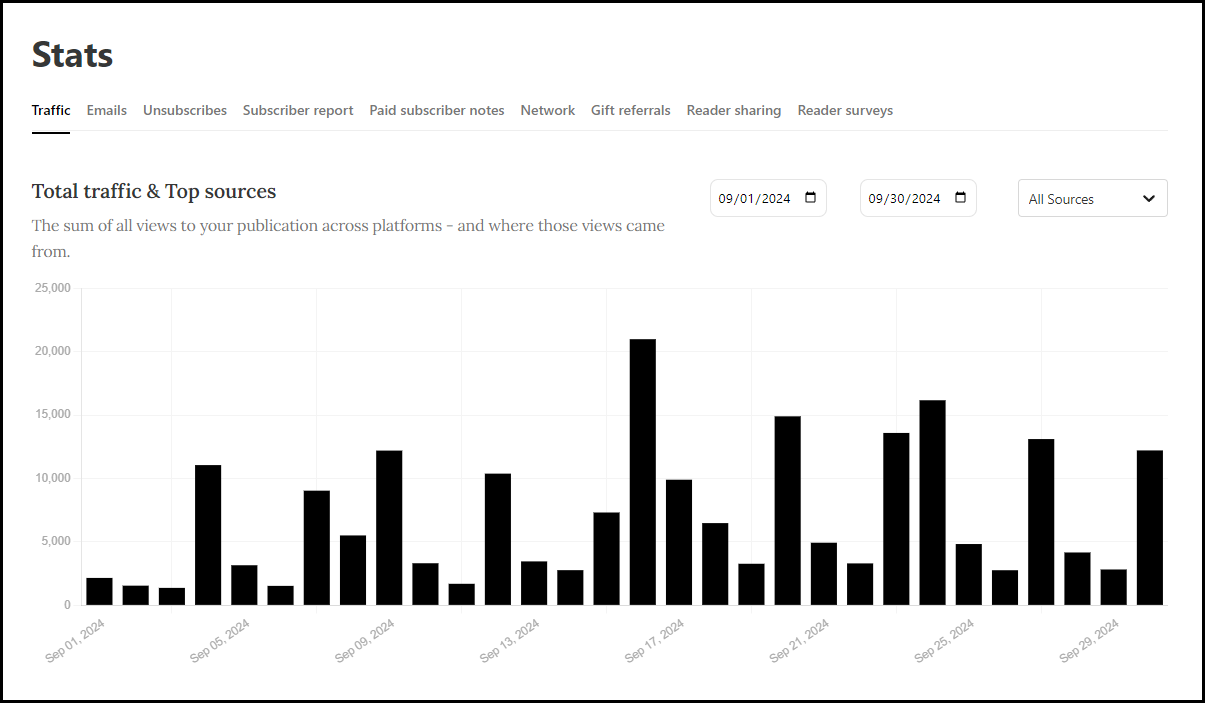The image size is (1205, 703).
Task: Switch to the Emails tab
Action: [x=107, y=110]
